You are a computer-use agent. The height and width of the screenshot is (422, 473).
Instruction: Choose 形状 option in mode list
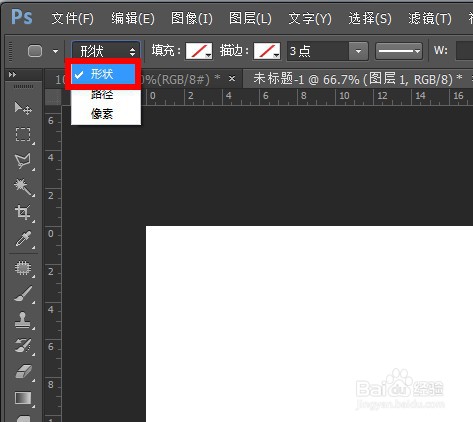tap(103, 74)
